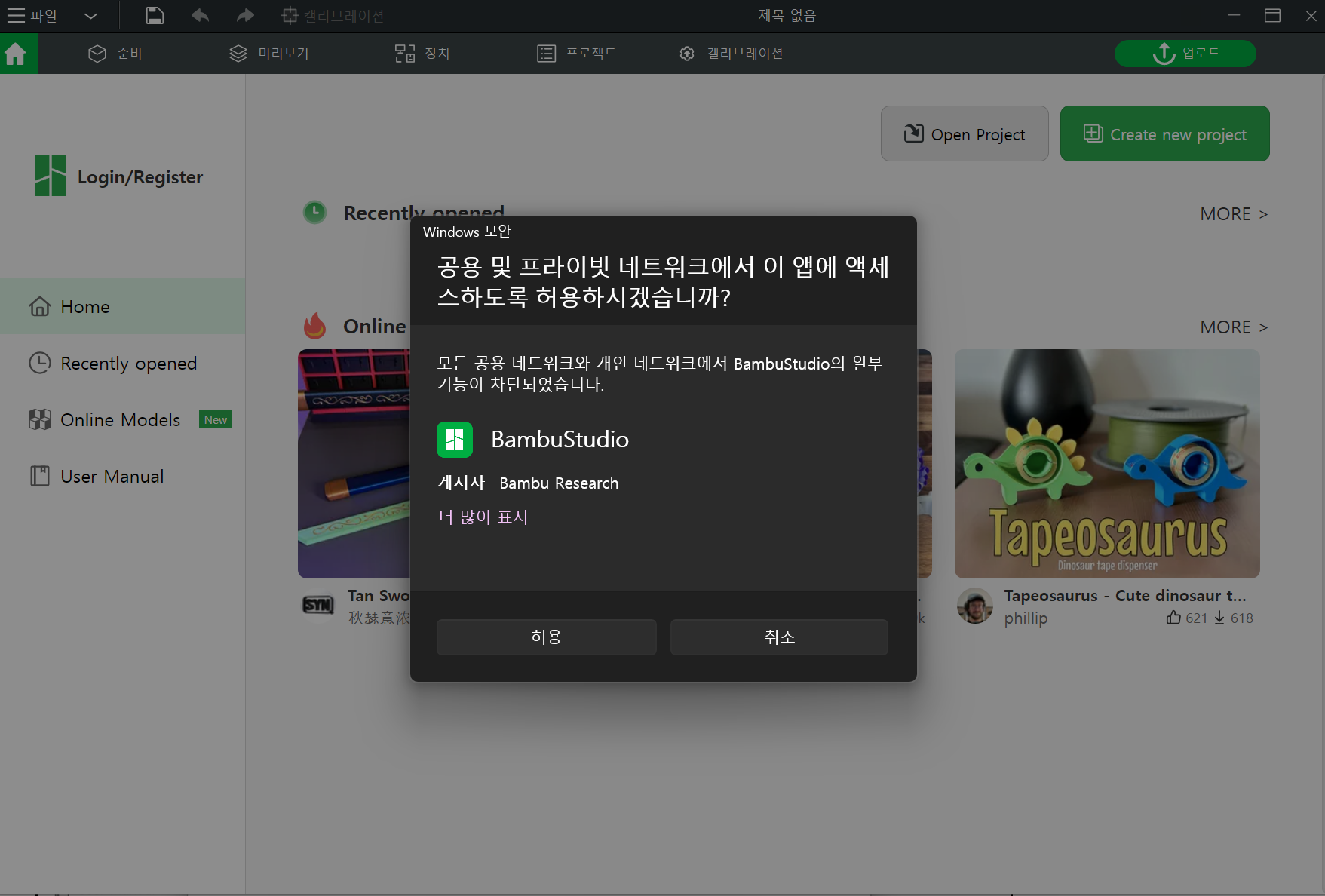Image resolution: width=1325 pixels, height=896 pixels.
Task: Click 취소 in the Windows security dialog
Action: pos(779,637)
